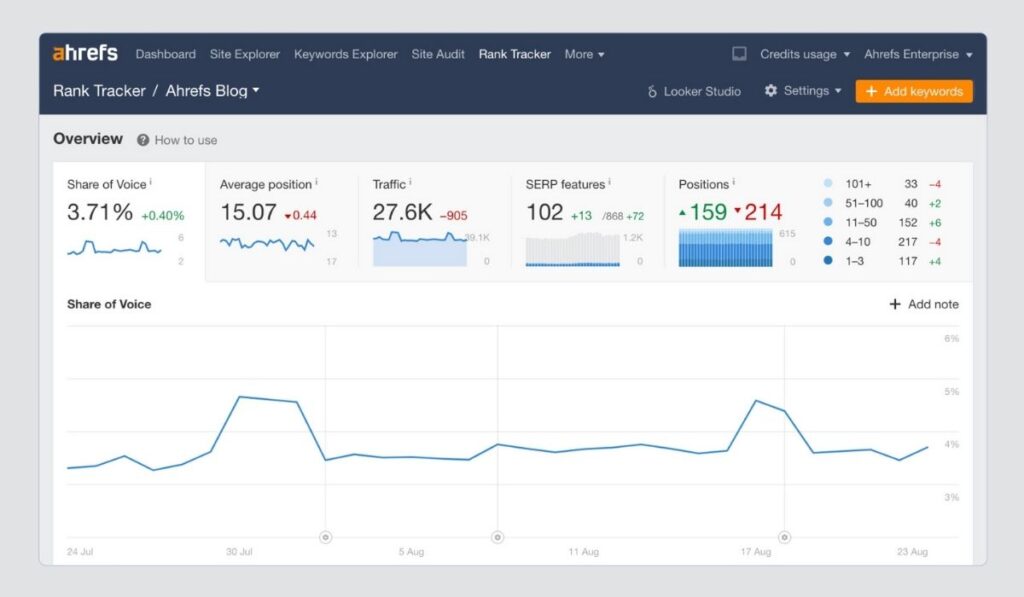
Task: Click the 102 SERP features value
Action: [x=544, y=212]
